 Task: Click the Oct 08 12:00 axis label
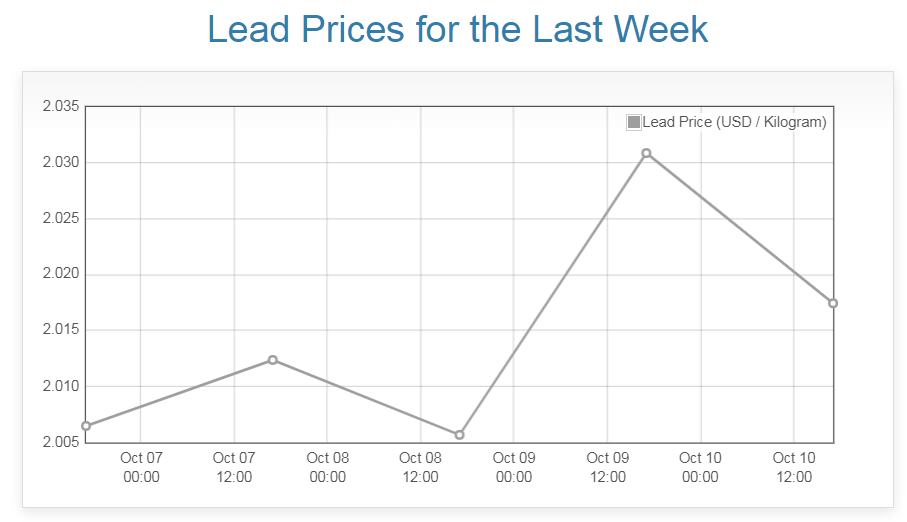[421, 467]
